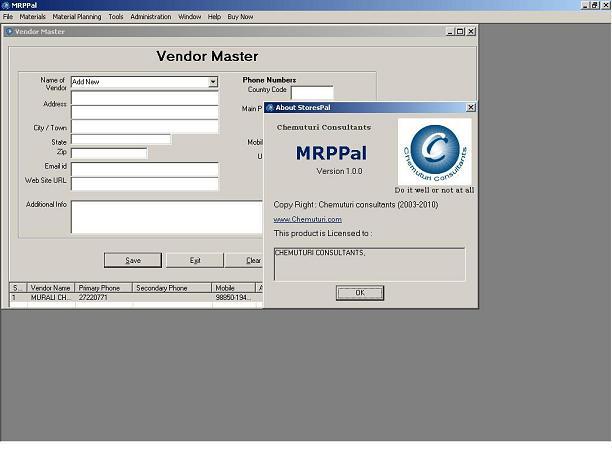Open the Help menu
This screenshot has width=612, height=459.
click(214, 17)
